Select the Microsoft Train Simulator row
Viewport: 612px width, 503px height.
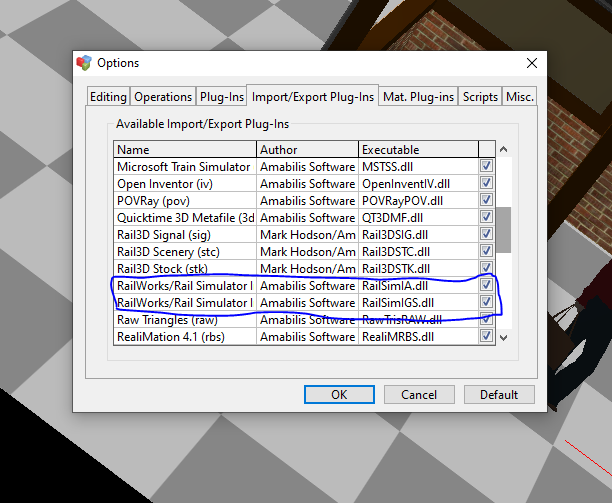coord(304,167)
